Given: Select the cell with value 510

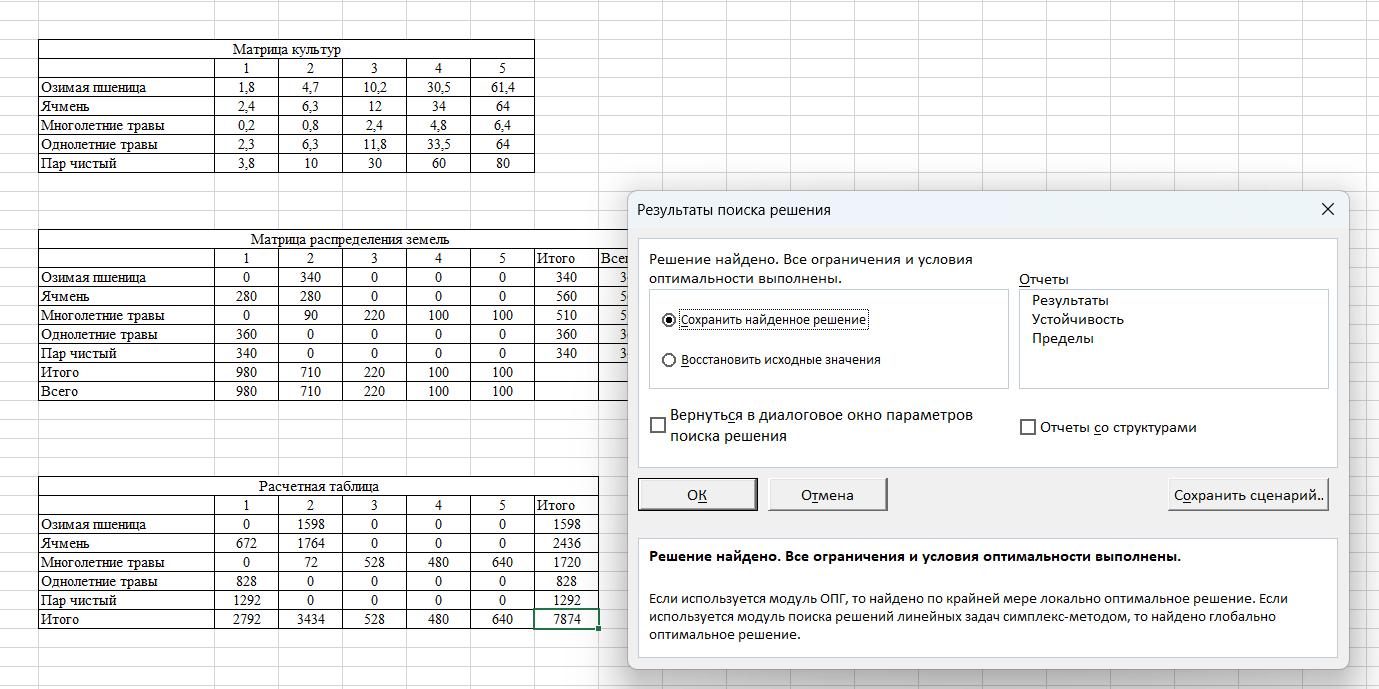Looking at the screenshot, I should (566, 315).
